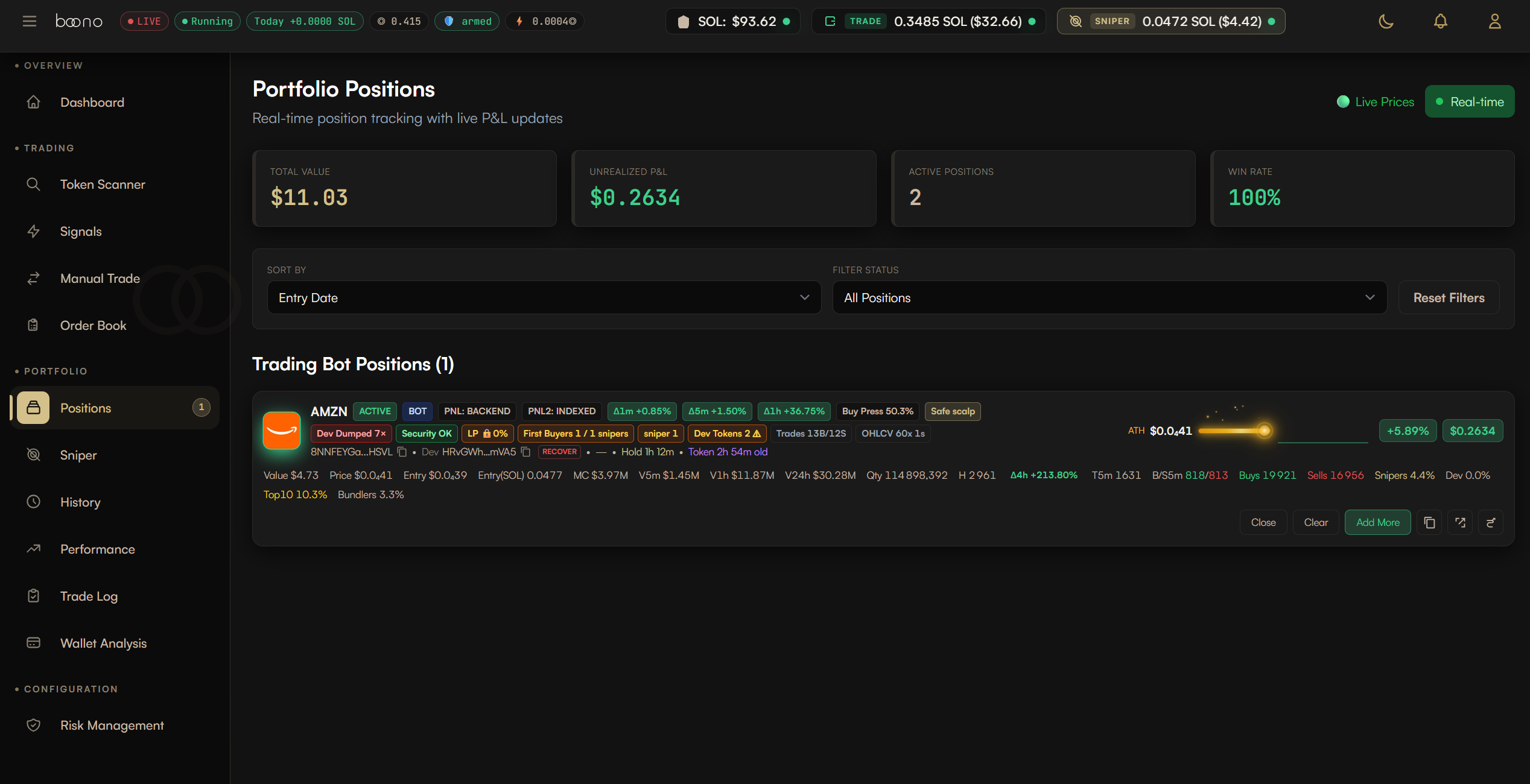The height and width of the screenshot is (784, 1530).
Task: Click the History clock icon
Action: point(34,502)
